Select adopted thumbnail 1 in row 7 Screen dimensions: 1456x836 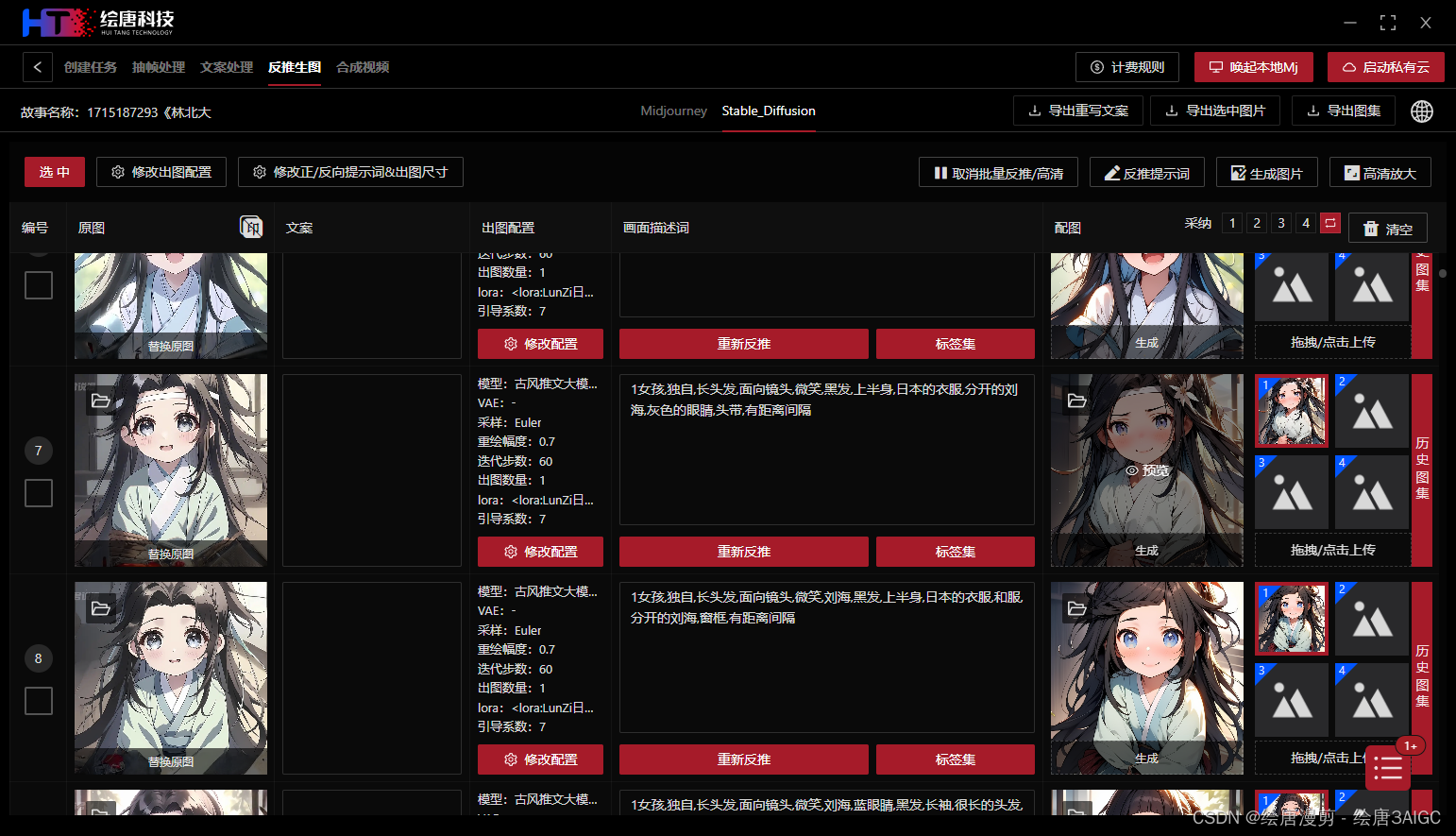(1292, 411)
